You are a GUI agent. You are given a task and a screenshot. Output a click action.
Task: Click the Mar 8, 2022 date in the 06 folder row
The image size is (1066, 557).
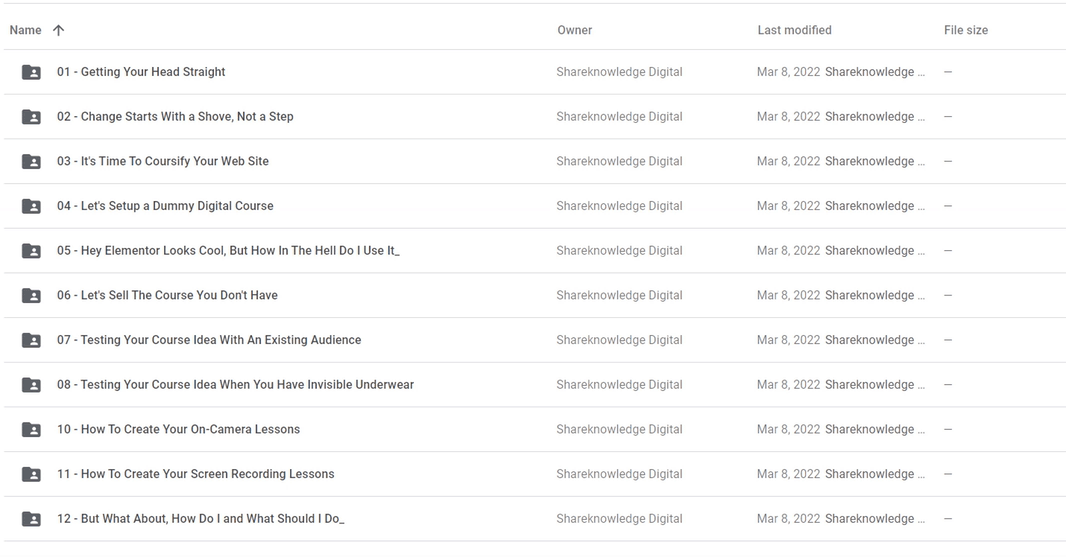point(788,295)
